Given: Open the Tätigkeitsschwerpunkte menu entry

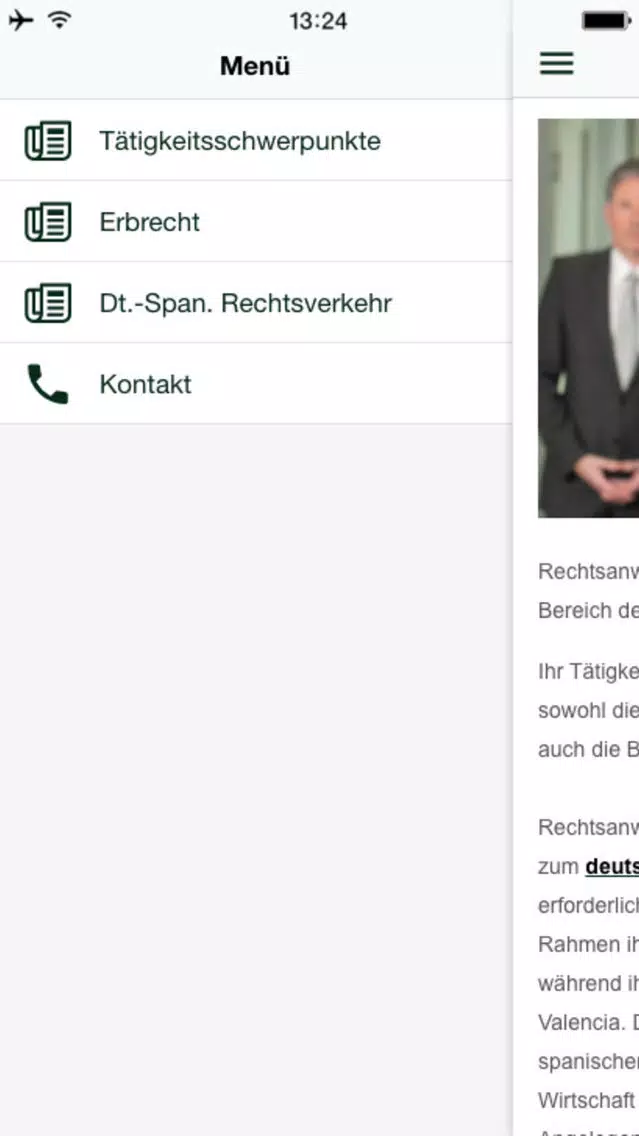Looking at the screenshot, I should tap(256, 141).
